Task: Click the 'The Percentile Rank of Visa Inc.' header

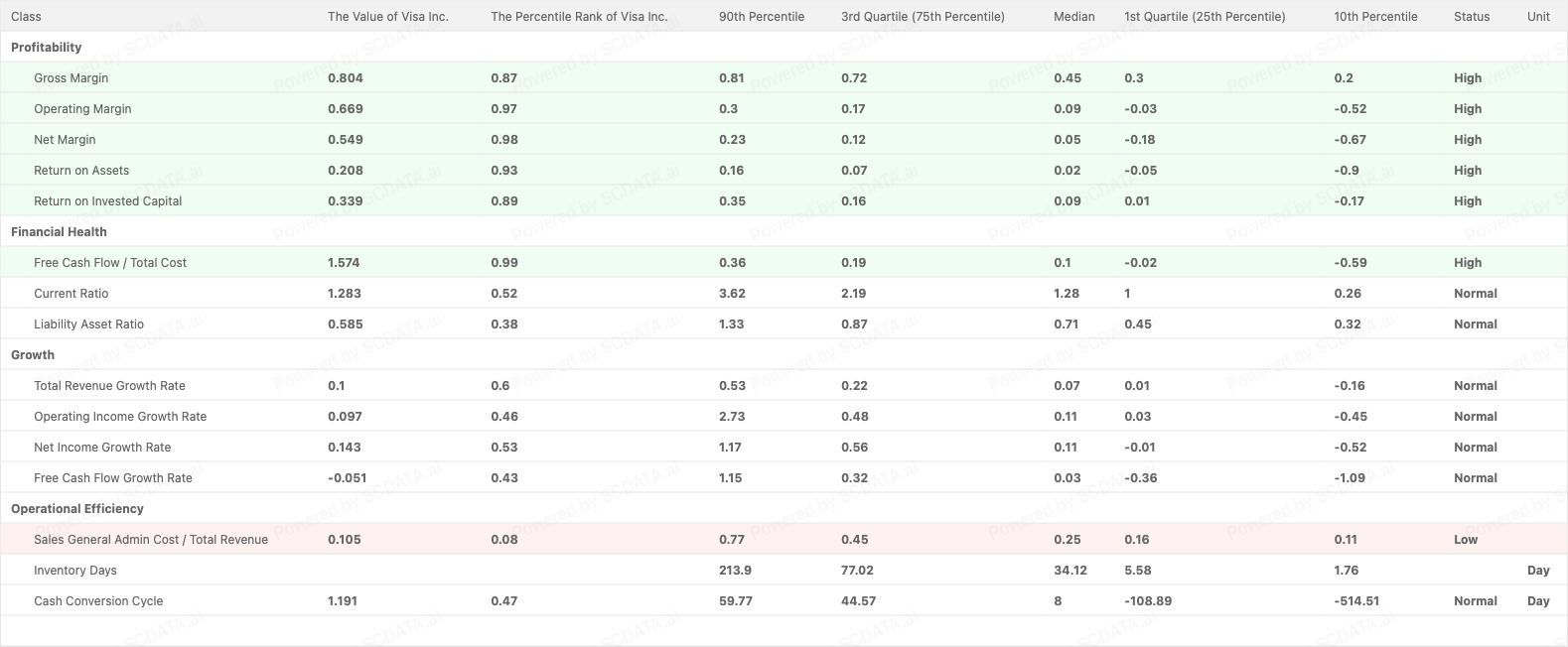Action: pos(579,17)
